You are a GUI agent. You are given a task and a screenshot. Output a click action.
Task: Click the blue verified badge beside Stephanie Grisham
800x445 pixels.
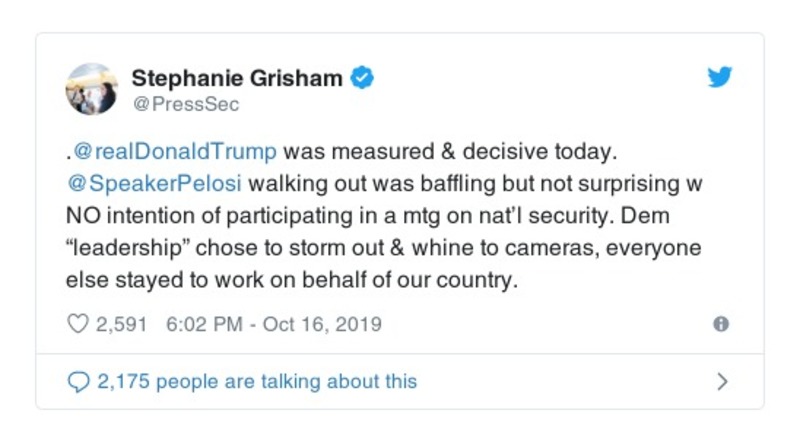click(366, 78)
